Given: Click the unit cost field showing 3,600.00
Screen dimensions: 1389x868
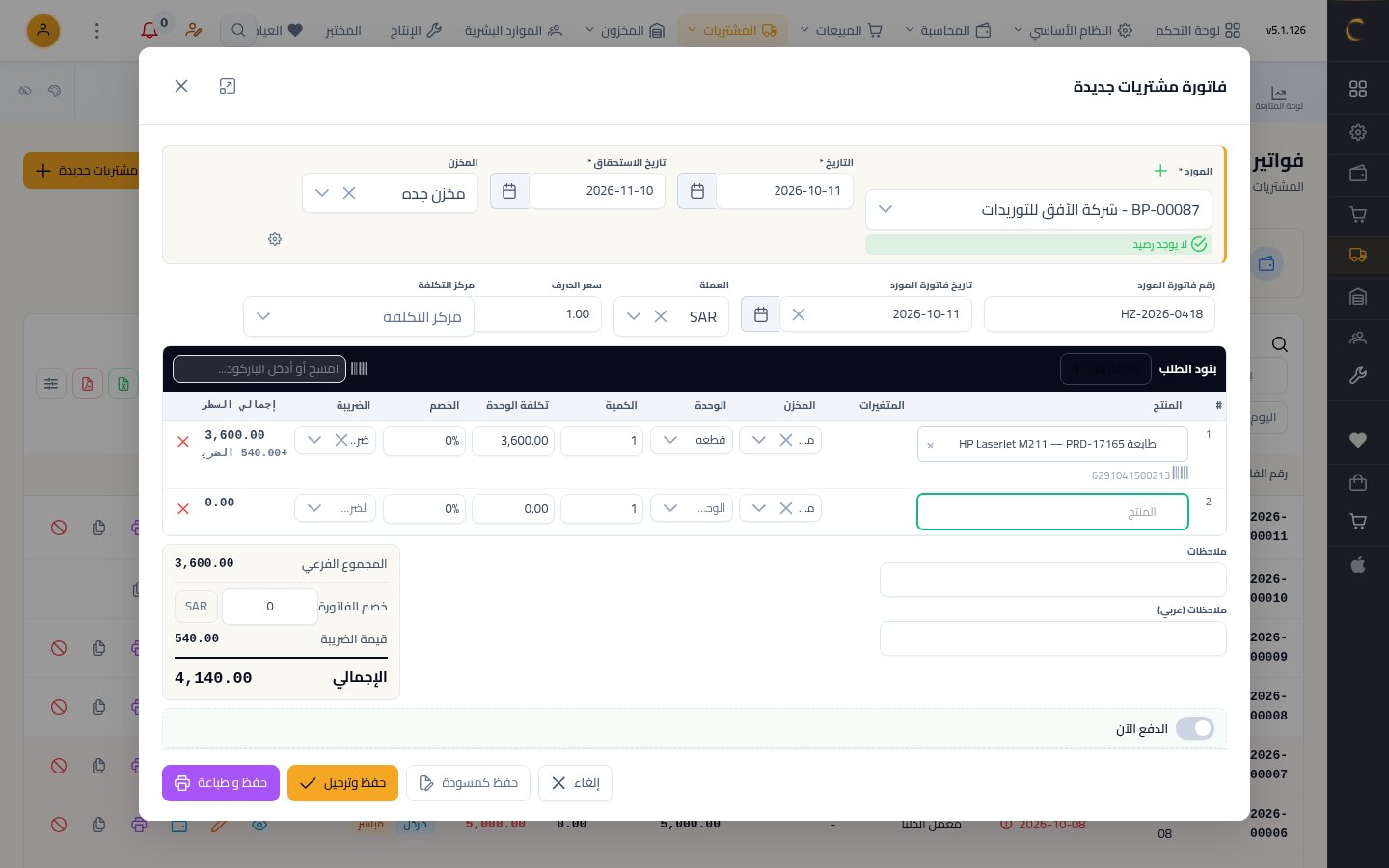Looking at the screenshot, I should [x=513, y=441].
